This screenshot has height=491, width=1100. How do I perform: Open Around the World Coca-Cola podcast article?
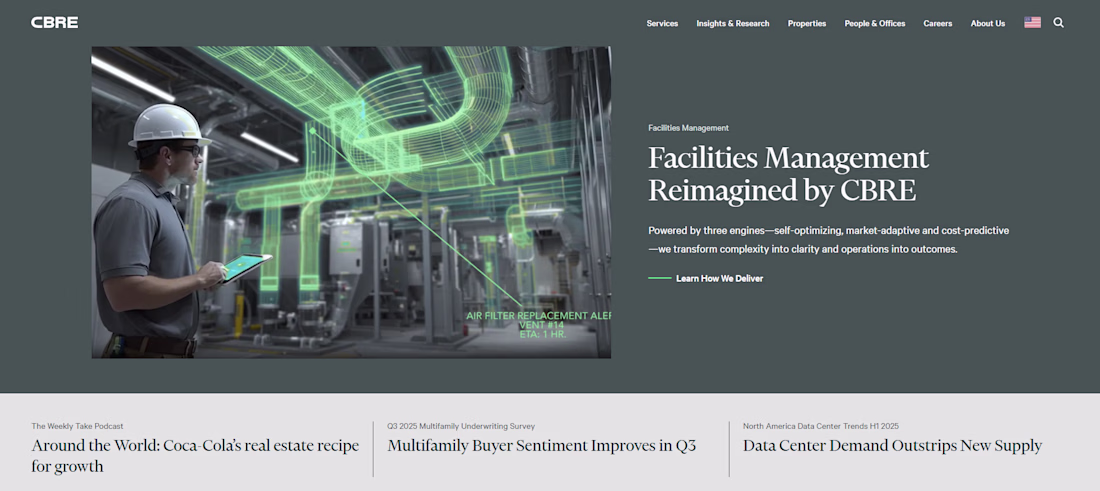pos(195,455)
